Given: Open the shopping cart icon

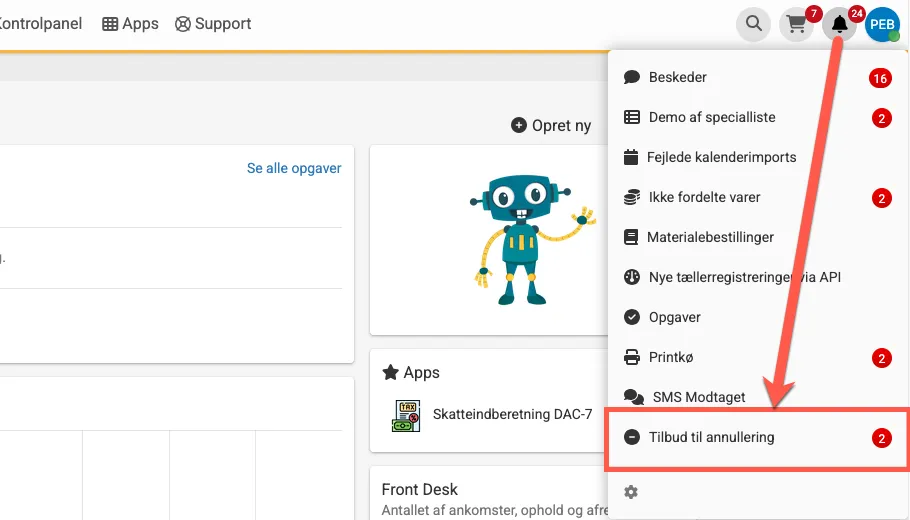Looking at the screenshot, I should coord(797,24).
